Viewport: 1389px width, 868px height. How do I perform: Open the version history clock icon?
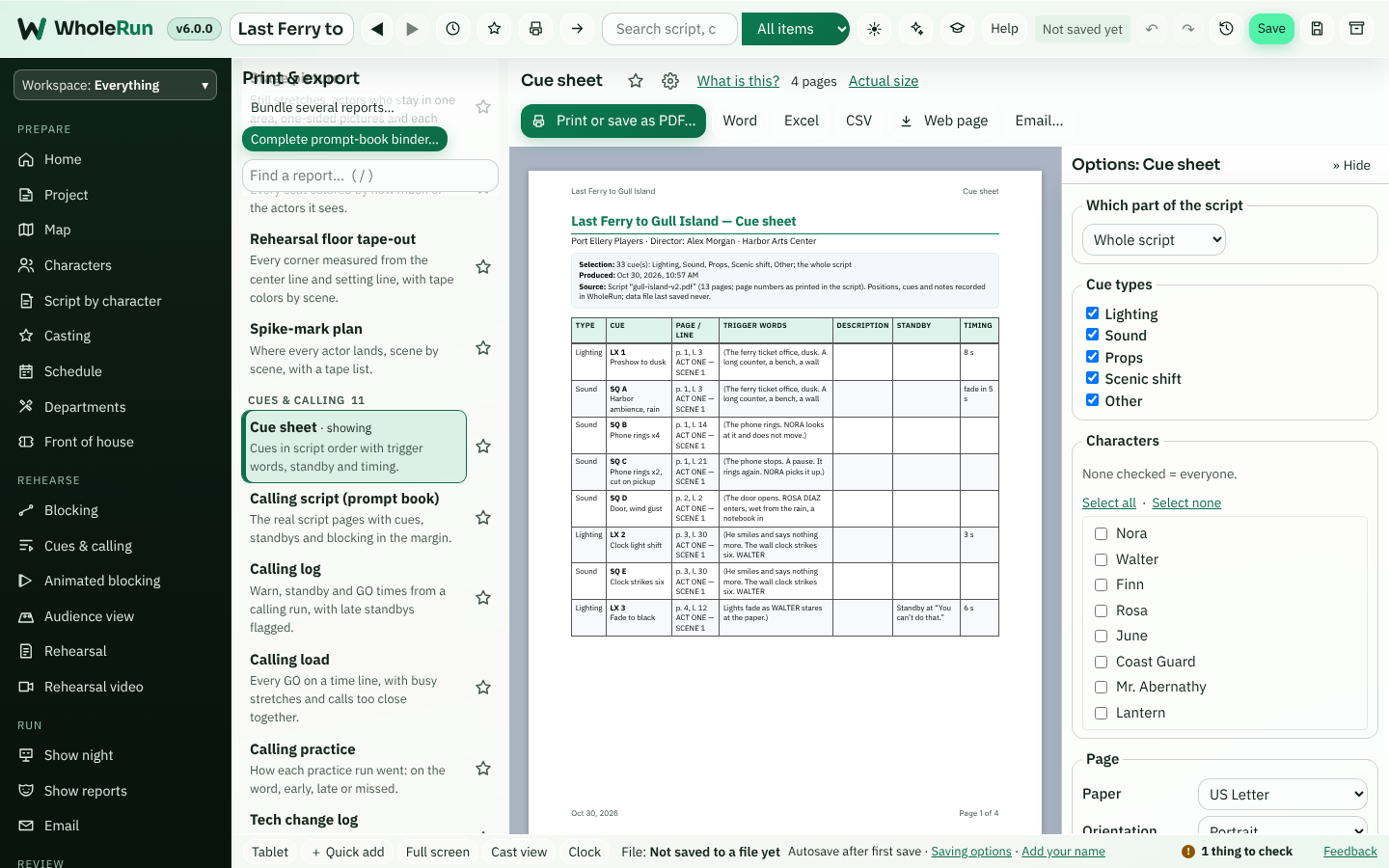tap(1226, 29)
